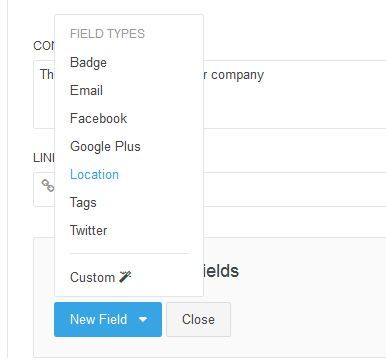Screen dimensions: 386x364
Task: Pick Facebook field type
Action: pyautogui.click(x=99, y=118)
